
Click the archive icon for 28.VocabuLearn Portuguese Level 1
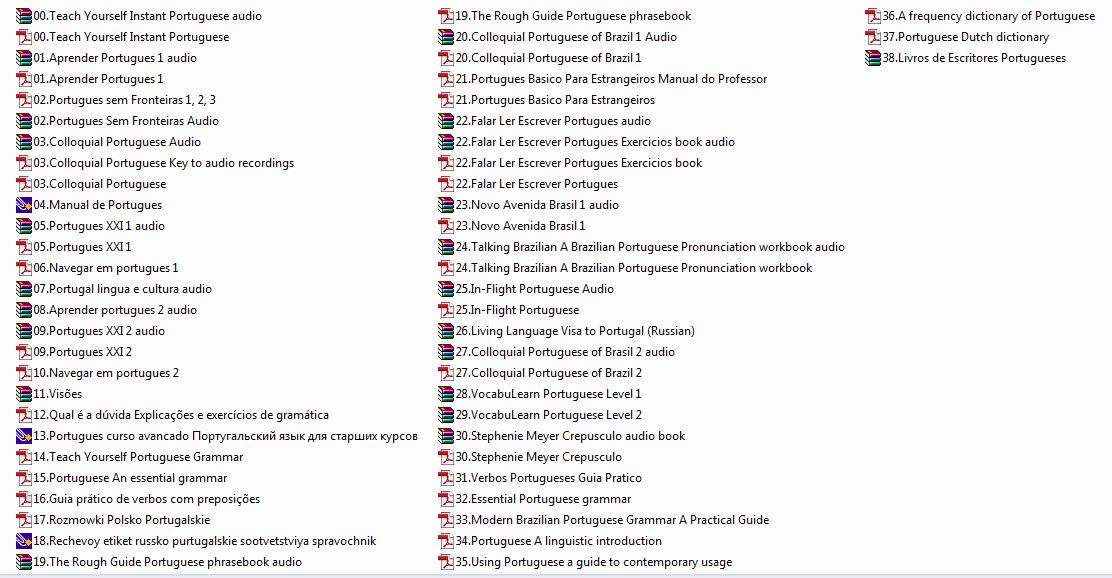pos(447,394)
